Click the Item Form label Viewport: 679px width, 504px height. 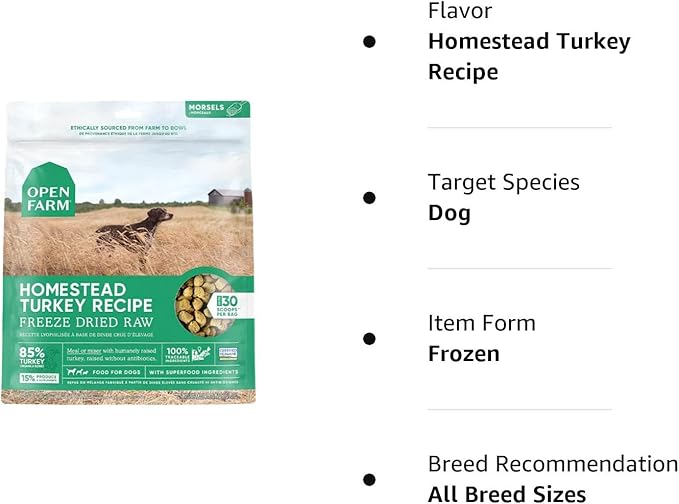481,323
